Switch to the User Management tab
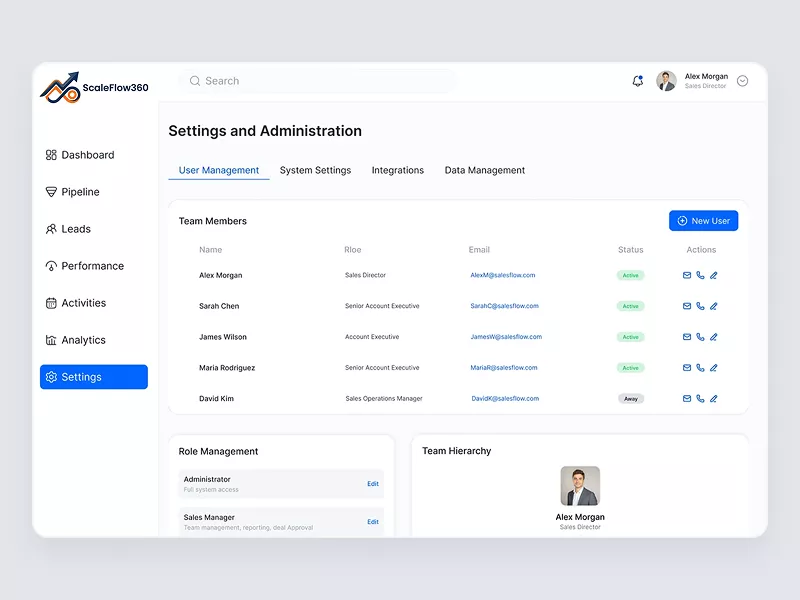The image size is (800, 600). [218, 170]
